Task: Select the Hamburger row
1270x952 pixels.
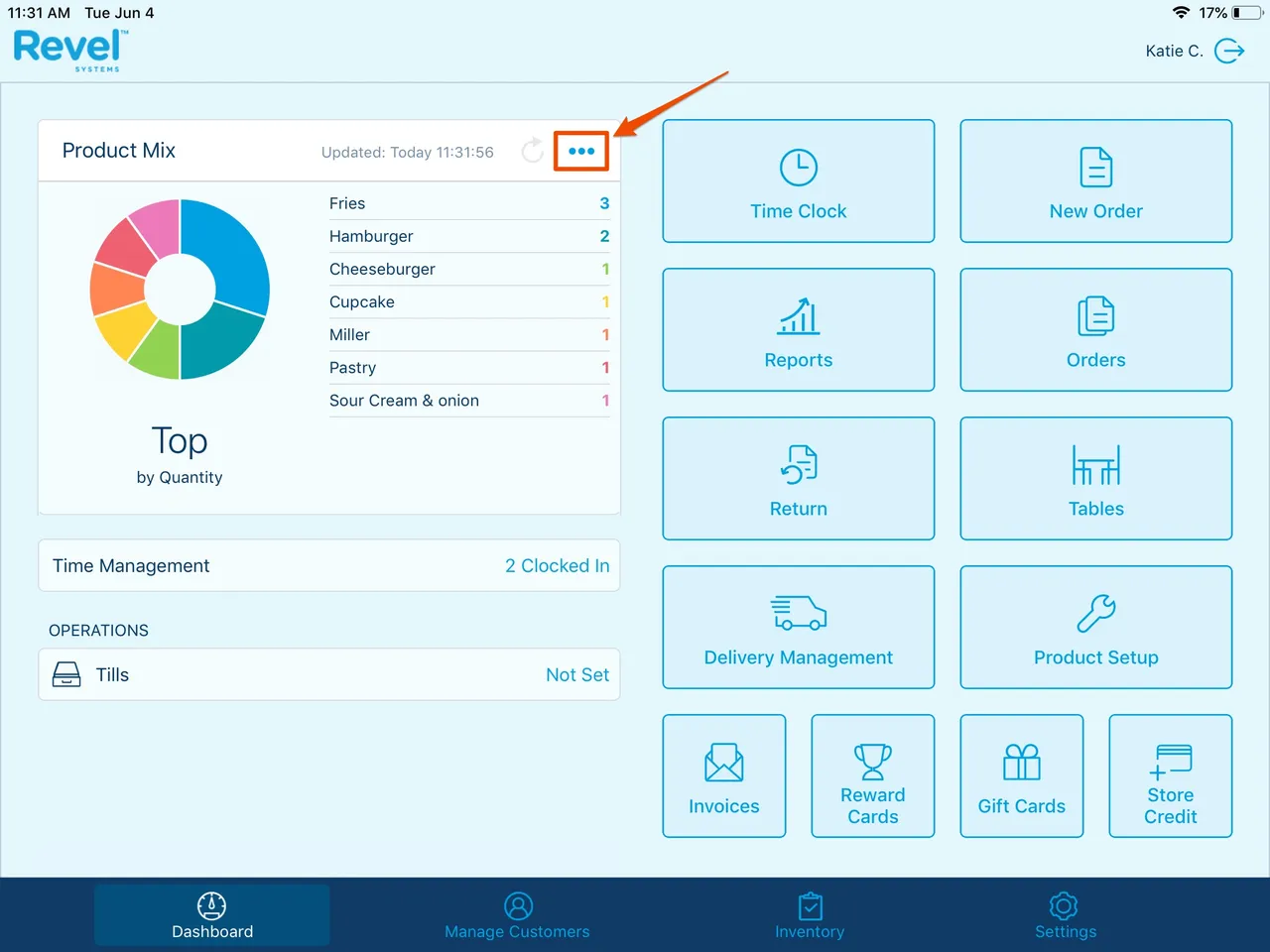Action: [x=469, y=236]
